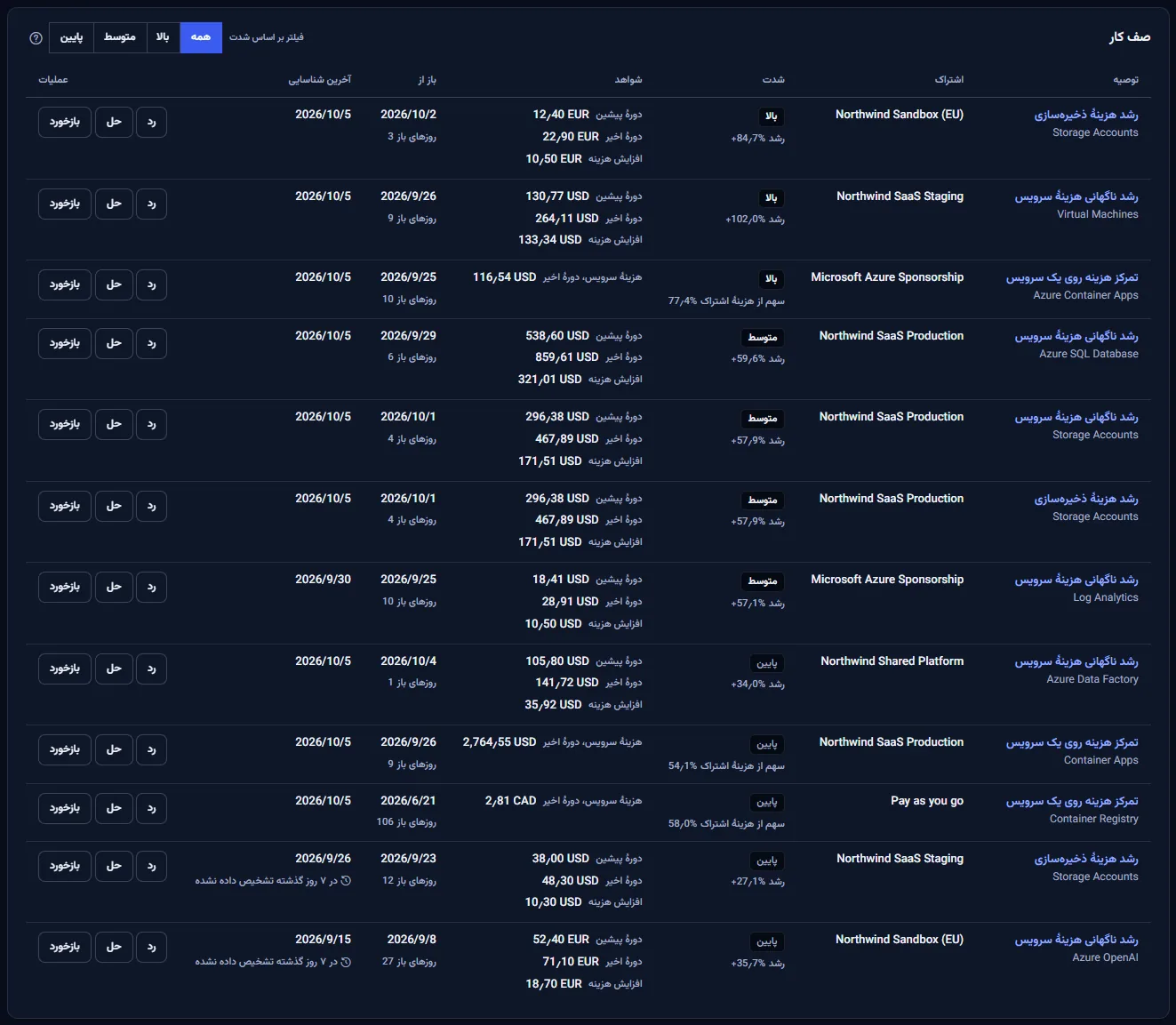Click the پایین severity badge in Azure Data Factory row
The image size is (1176, 1025).
click(x=767, y=663)
